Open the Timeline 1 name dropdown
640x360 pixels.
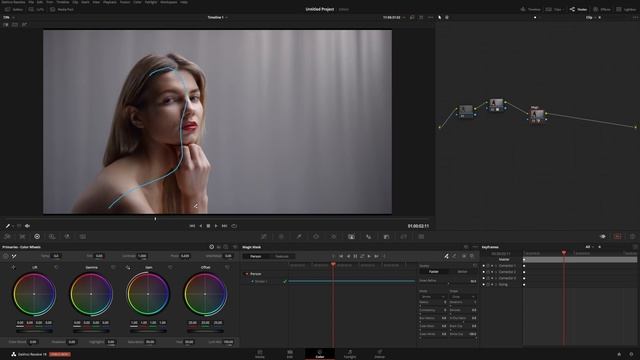[217, 18]
